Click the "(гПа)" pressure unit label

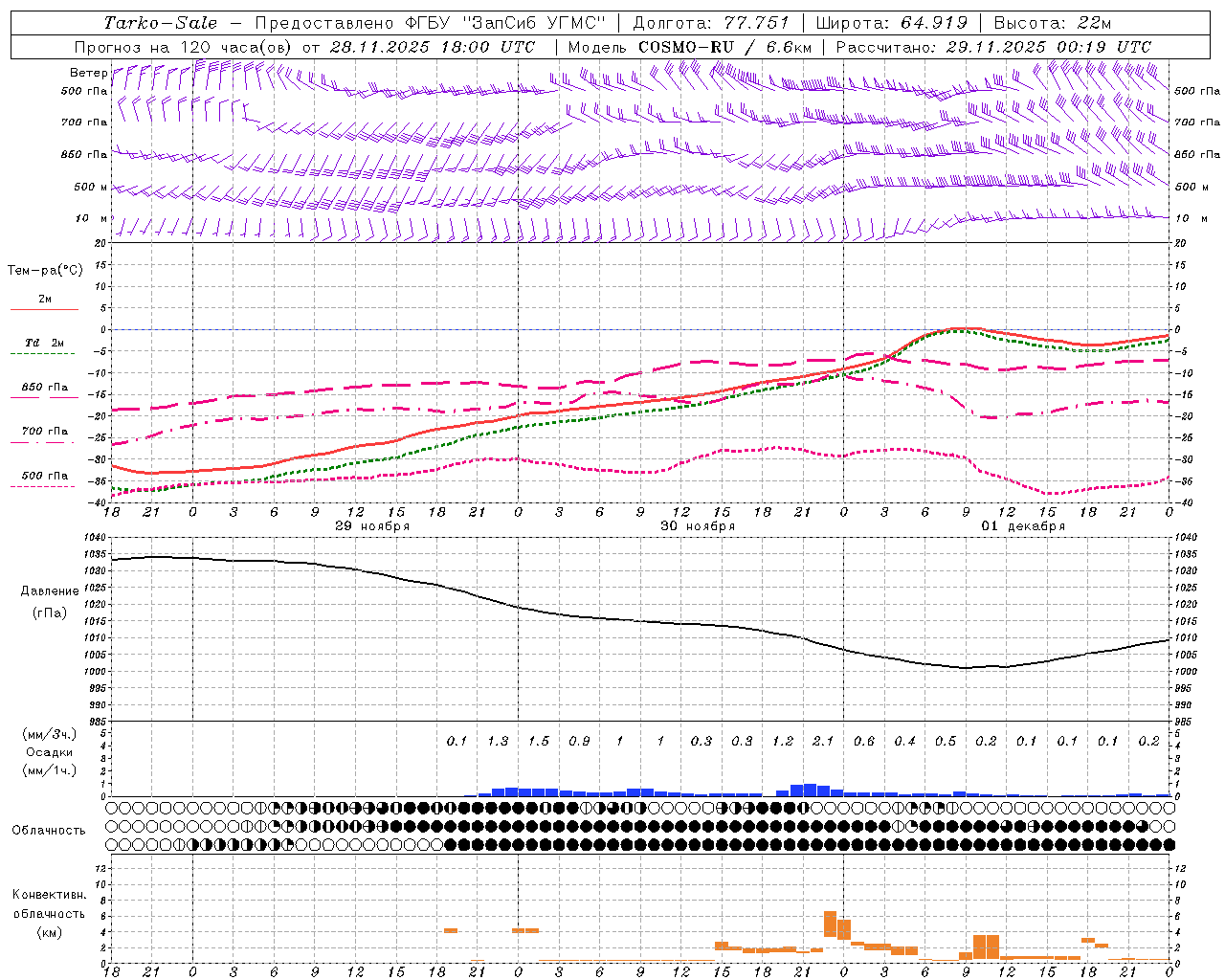tap(50, 612)
